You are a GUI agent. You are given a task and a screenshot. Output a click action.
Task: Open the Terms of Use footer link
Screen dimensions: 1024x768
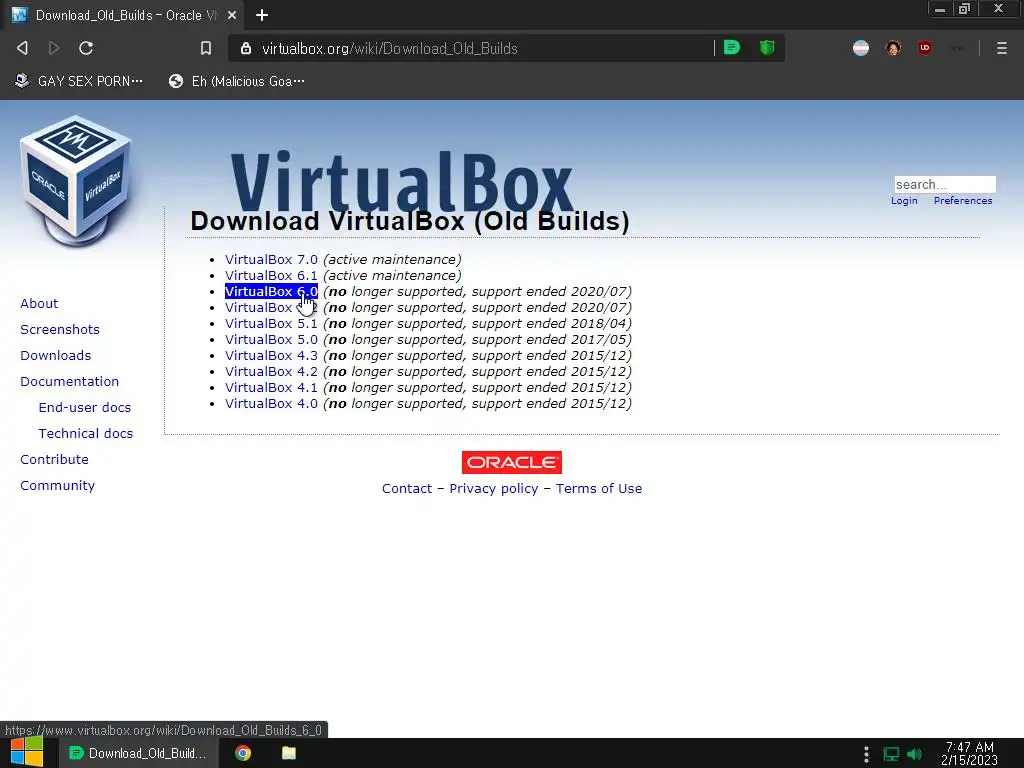pyautogui.click(x=599, y=488)
